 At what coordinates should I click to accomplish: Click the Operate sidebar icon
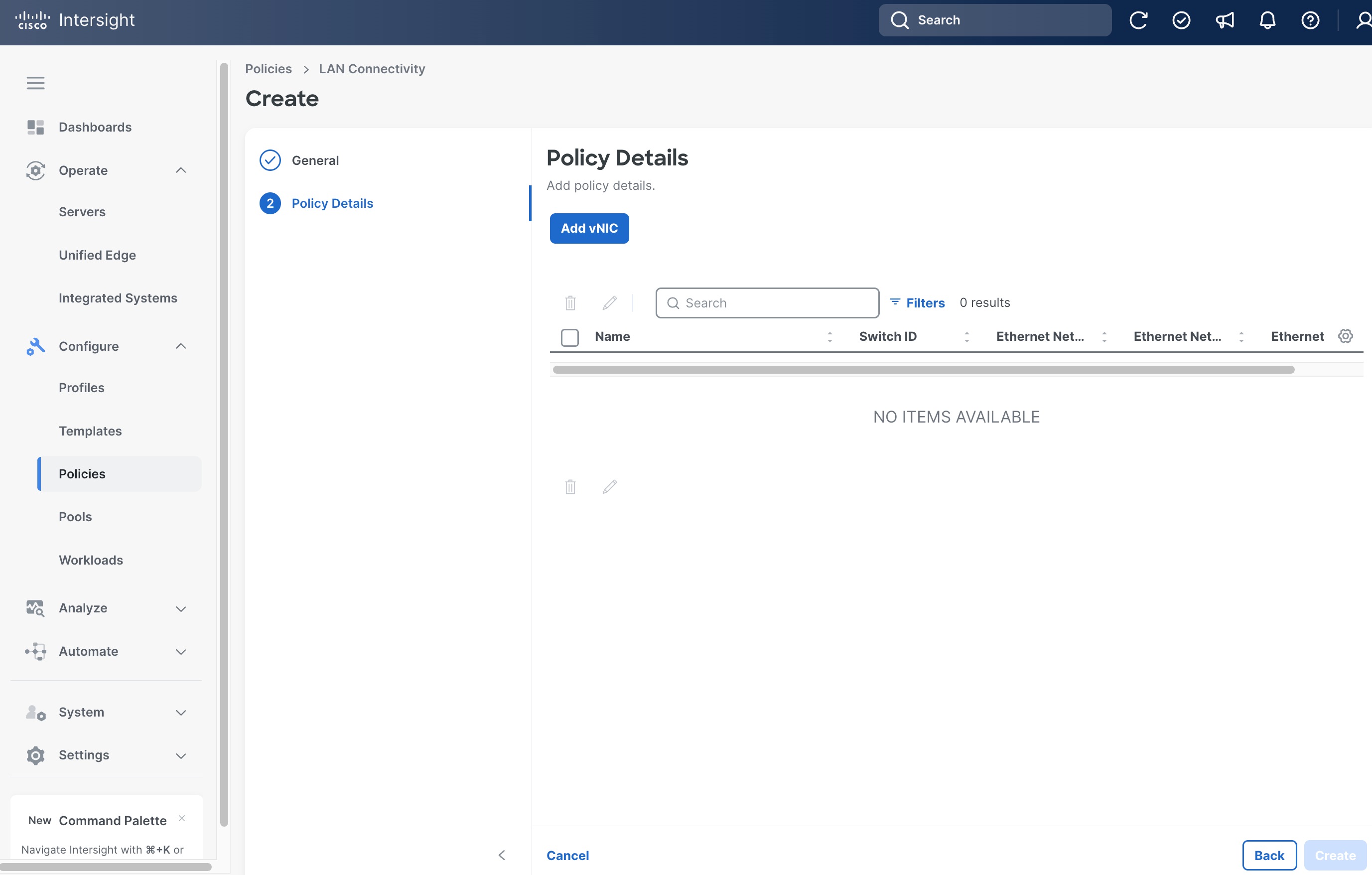pos(35,170)
